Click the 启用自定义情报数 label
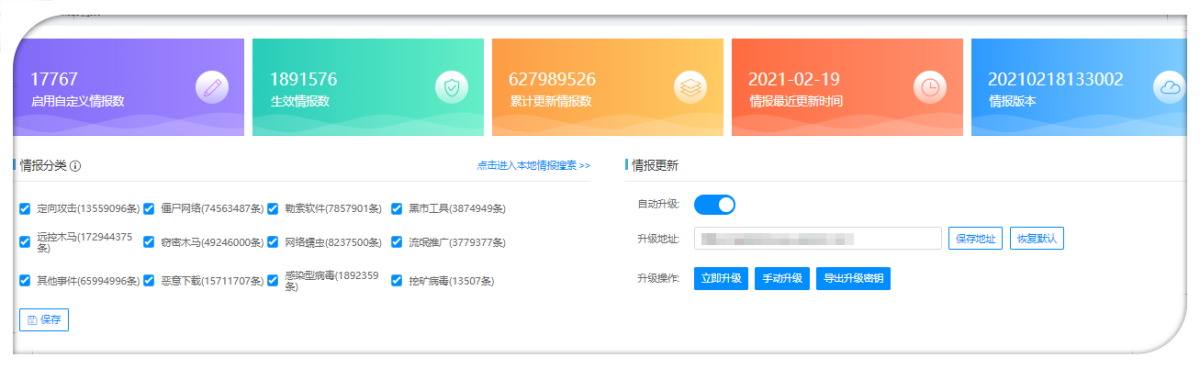 (77, 102)
